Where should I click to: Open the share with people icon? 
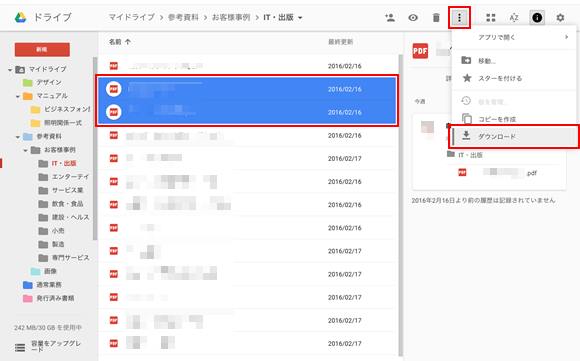pyautogui.click(x=390, y=17)
